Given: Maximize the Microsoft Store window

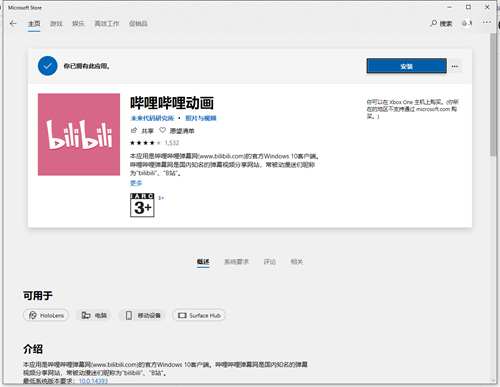Looking at the screenshot, I should coord(468,7).
